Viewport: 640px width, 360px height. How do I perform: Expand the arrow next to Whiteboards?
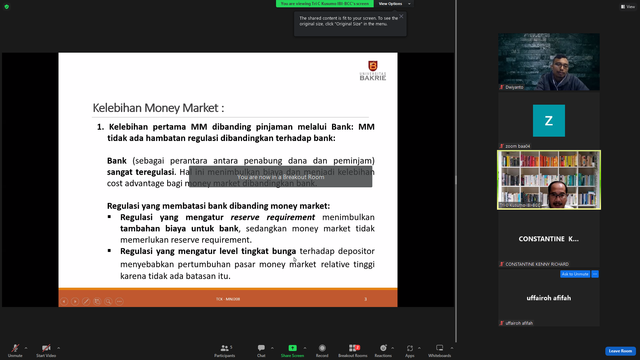[x=452, y=348]
